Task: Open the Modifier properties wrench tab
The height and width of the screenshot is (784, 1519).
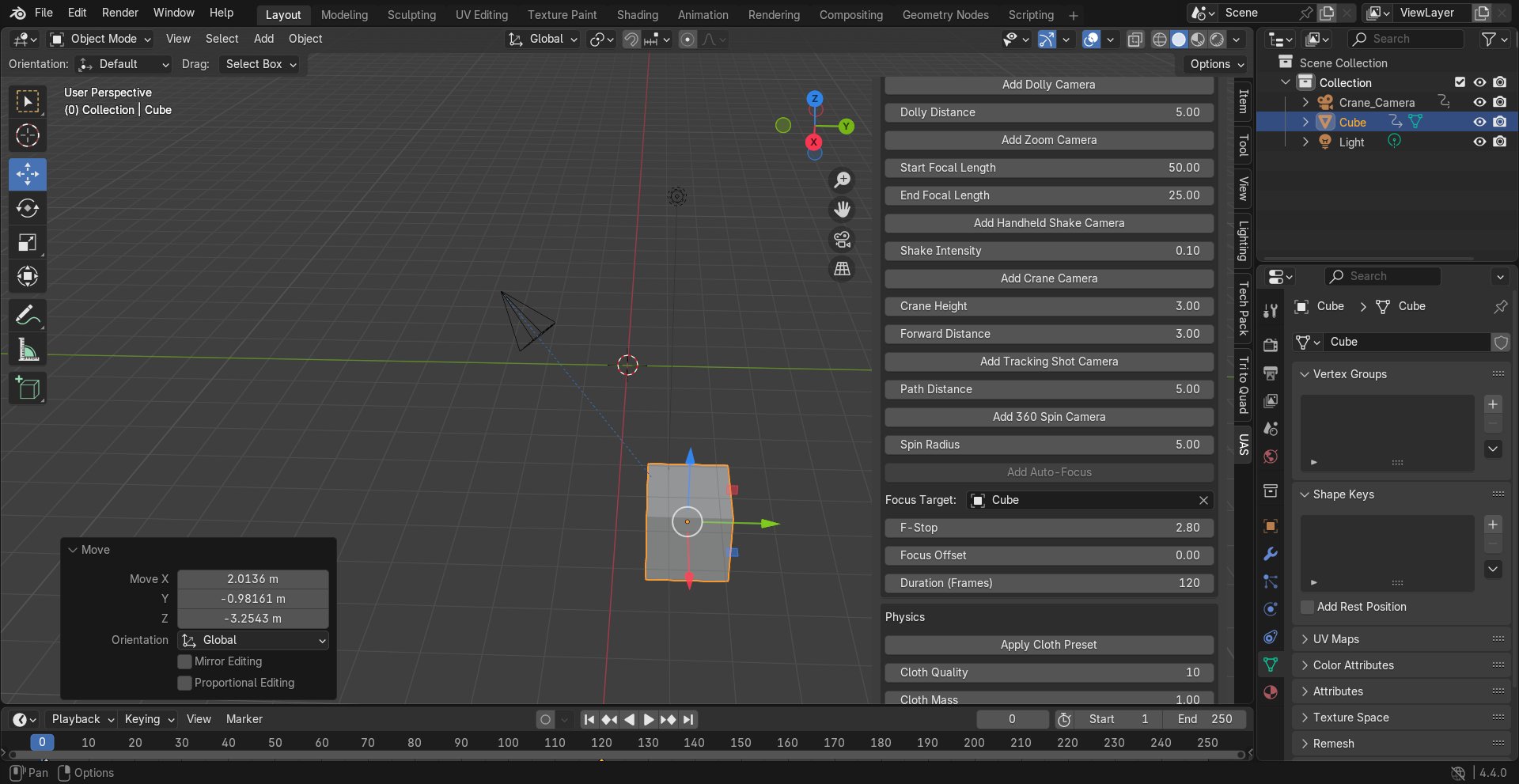Action: tap(1270, 554)
